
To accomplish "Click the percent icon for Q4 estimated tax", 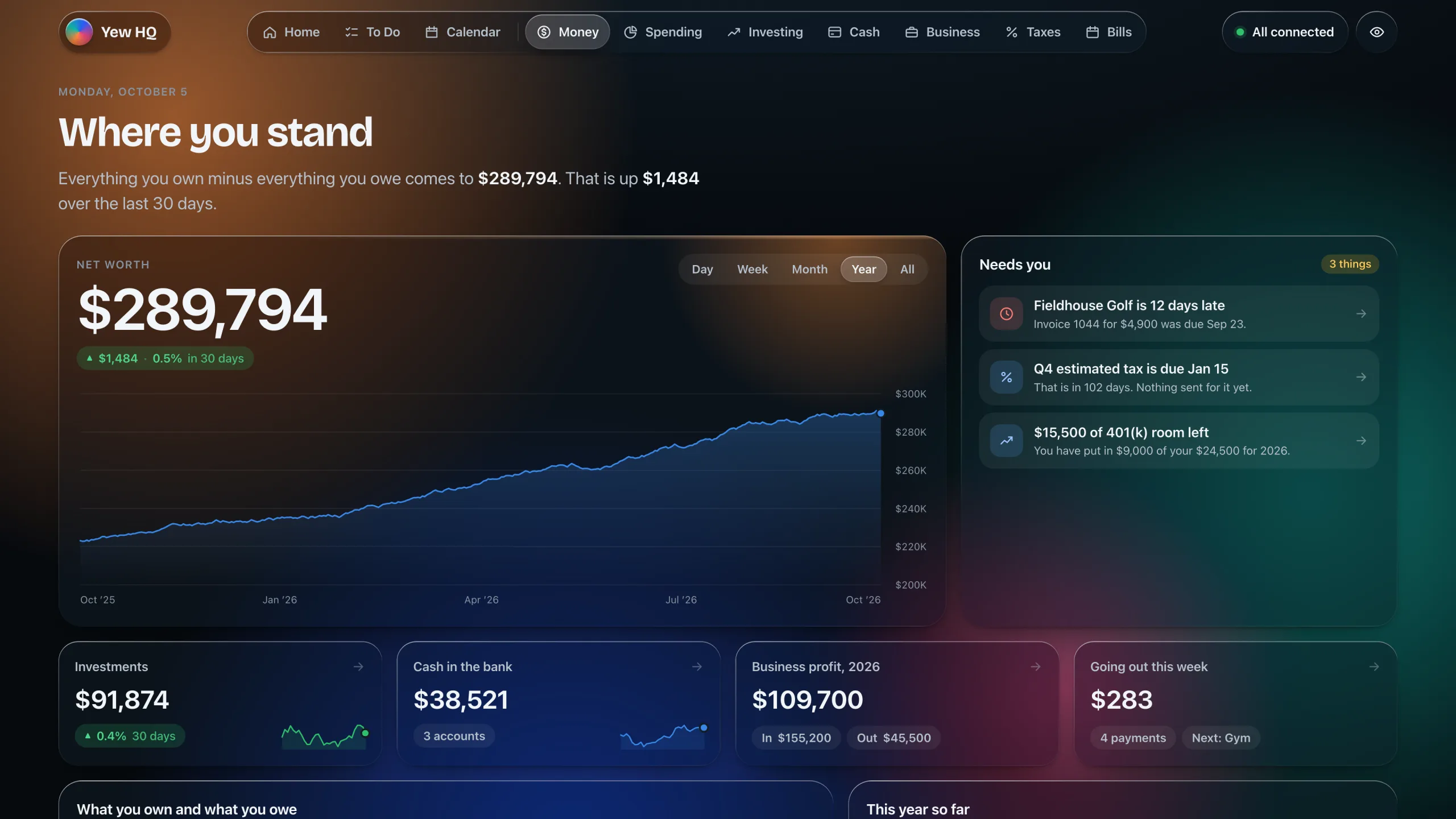I will pos(1006,377).
